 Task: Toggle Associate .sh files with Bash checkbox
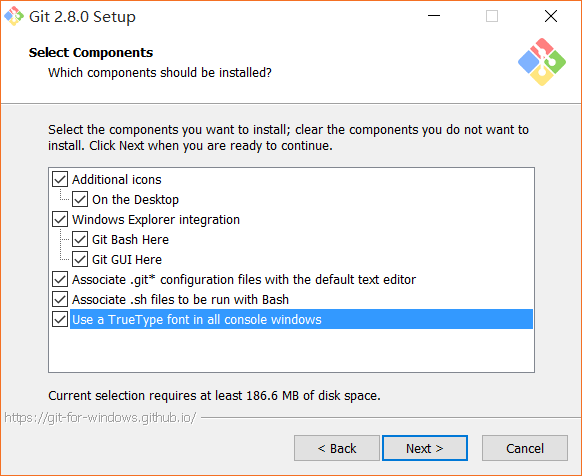pos(60,299)
